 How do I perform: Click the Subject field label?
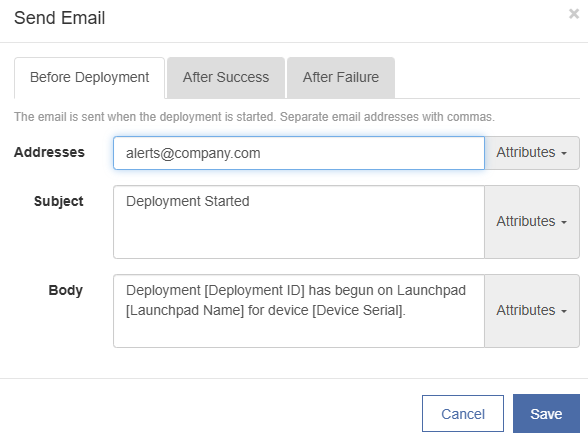point(58,201)
